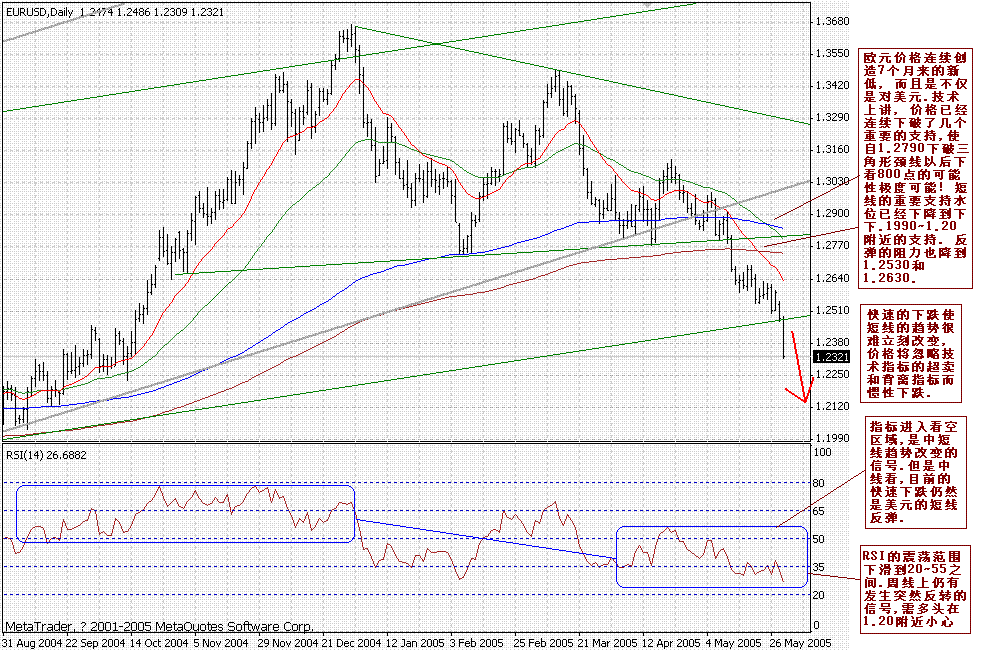Click the 1.3030 price axis label
Screen dimensions: 987x650
point(832,181)
